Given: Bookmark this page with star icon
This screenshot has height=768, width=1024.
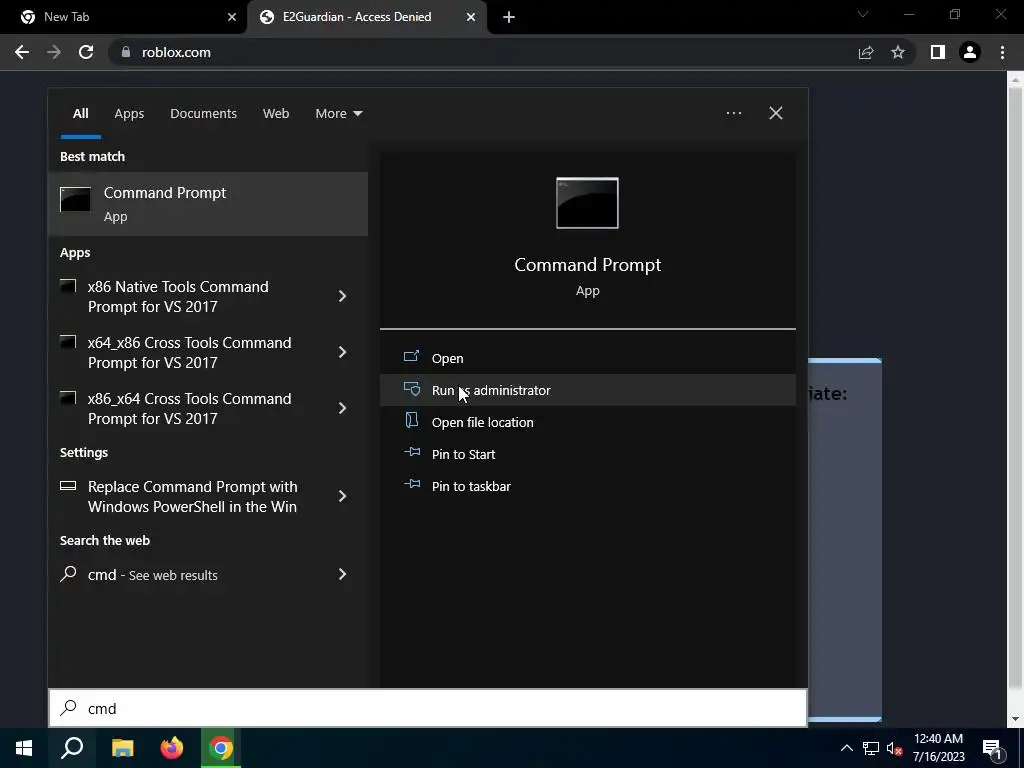Looking at the screenshot, I should pos(898,52).
